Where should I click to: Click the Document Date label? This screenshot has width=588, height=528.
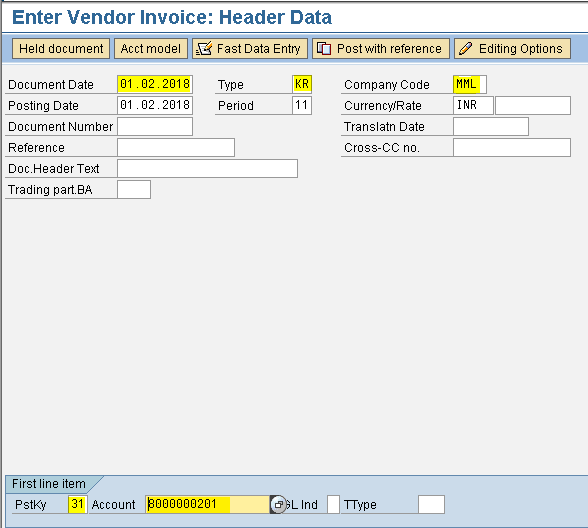tap(51, 85)
